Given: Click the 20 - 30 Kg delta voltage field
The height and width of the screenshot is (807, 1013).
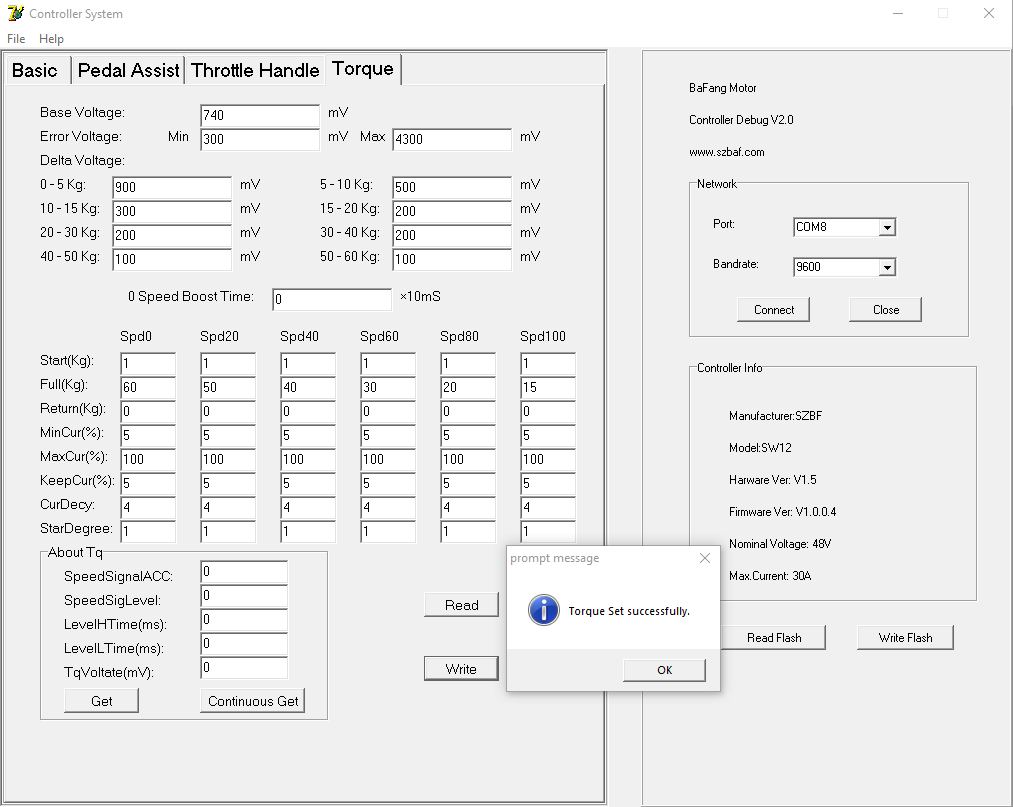Looking at the screenshot, I should point(172,235).
